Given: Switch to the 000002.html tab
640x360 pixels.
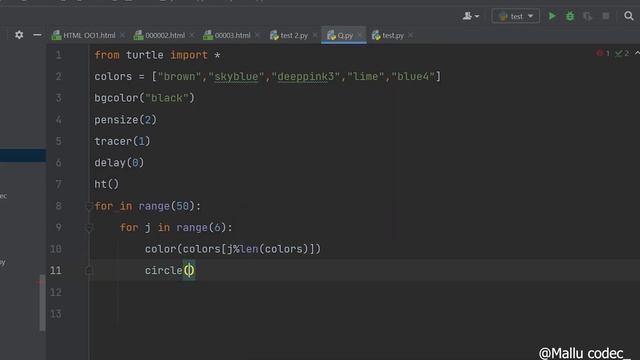Looking at the screenshot, I should tap(160, 36).
